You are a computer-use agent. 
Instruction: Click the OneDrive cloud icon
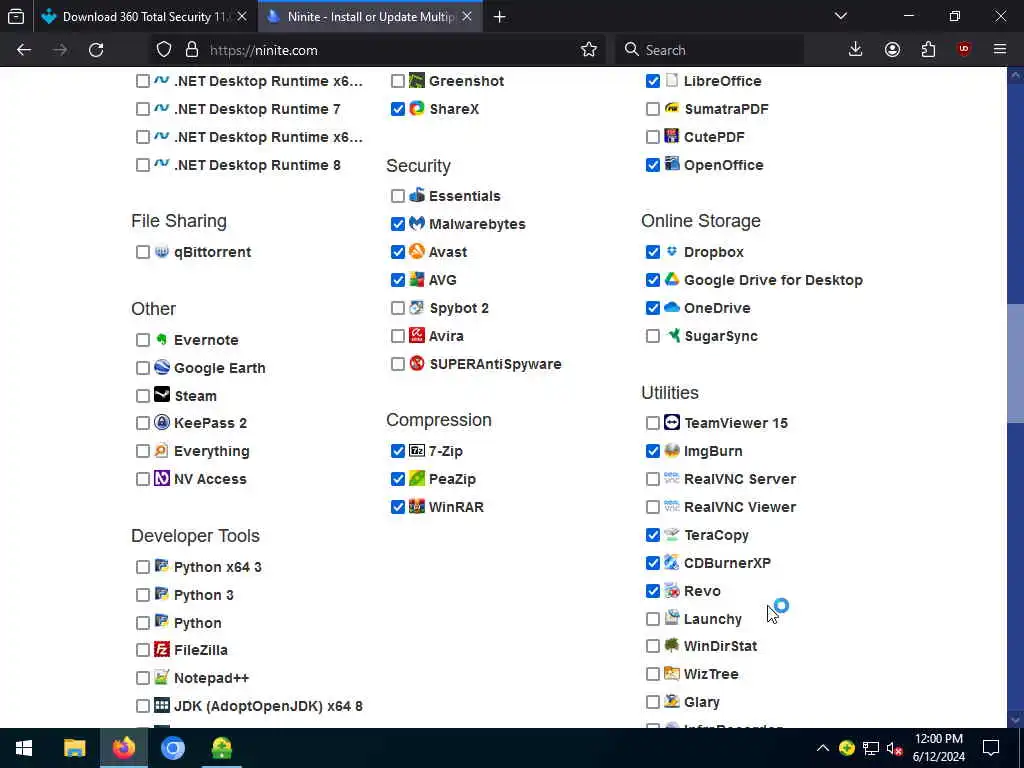[x=671, y=308]
